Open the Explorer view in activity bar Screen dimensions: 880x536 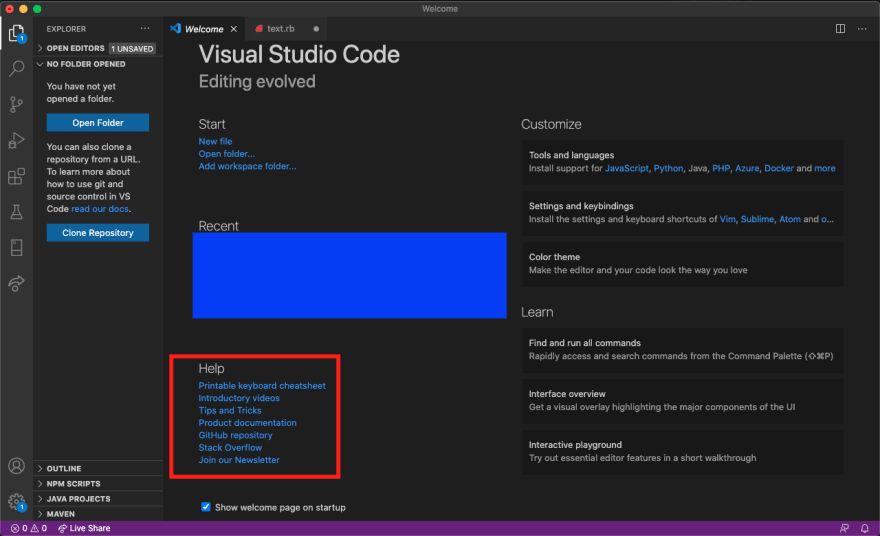pyautogui.click(x=17, y=34)
